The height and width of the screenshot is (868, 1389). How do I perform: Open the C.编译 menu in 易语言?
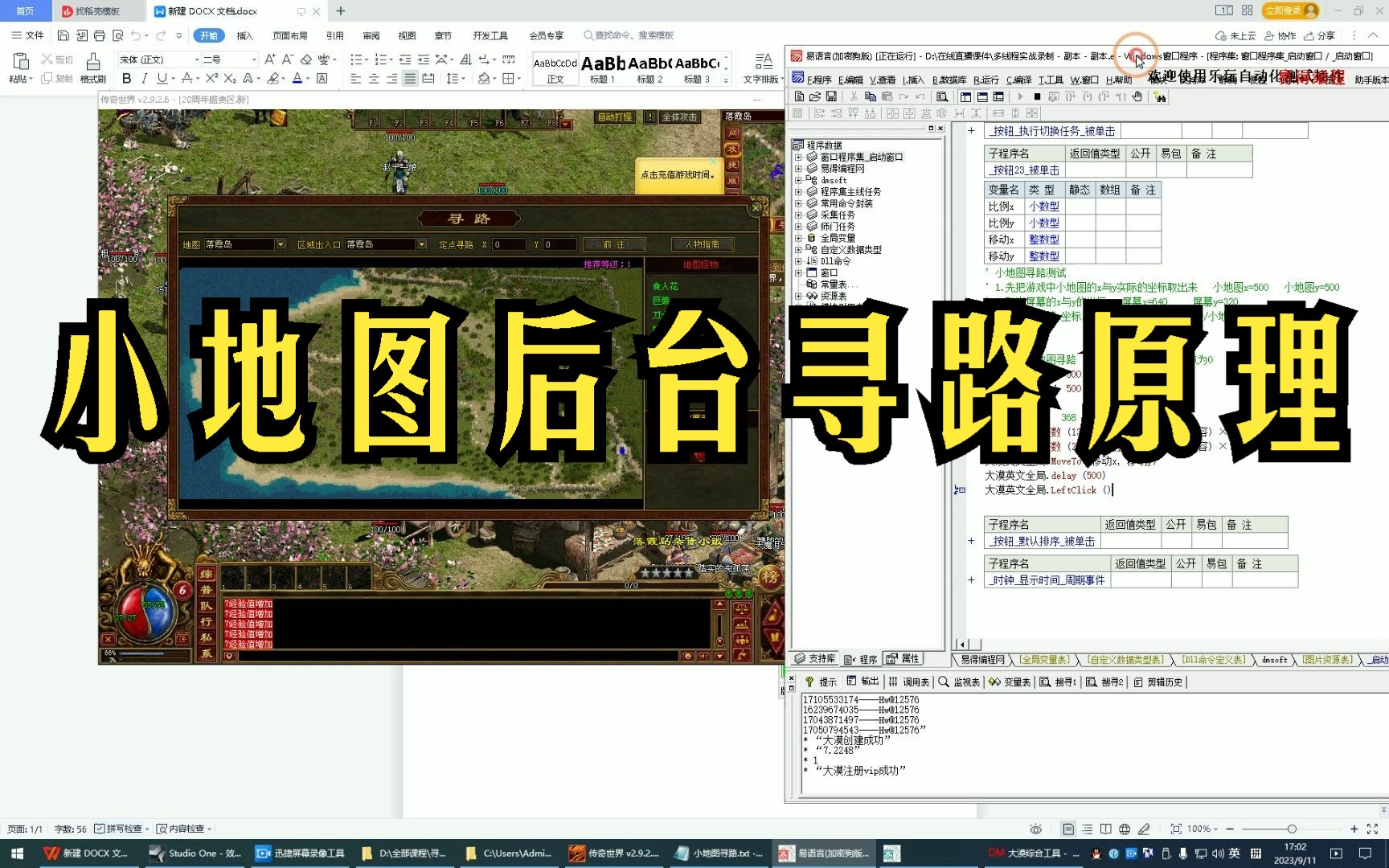point(1019,80)
